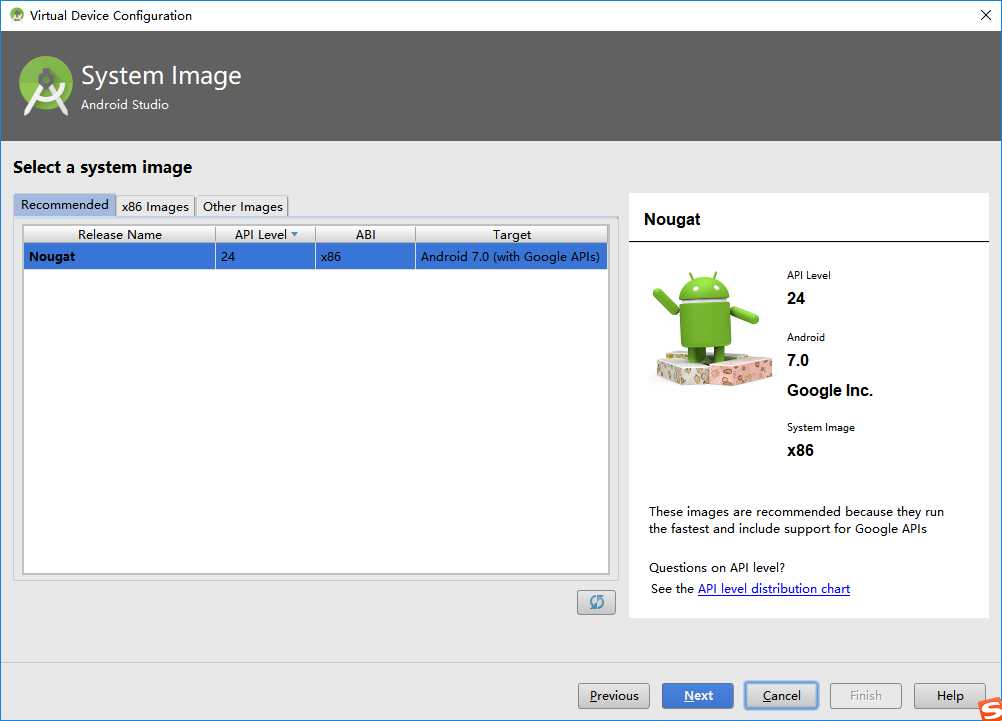Open the x86 Images tab
This screenshot has height=721, width=1002.
[x=155, y=206]
